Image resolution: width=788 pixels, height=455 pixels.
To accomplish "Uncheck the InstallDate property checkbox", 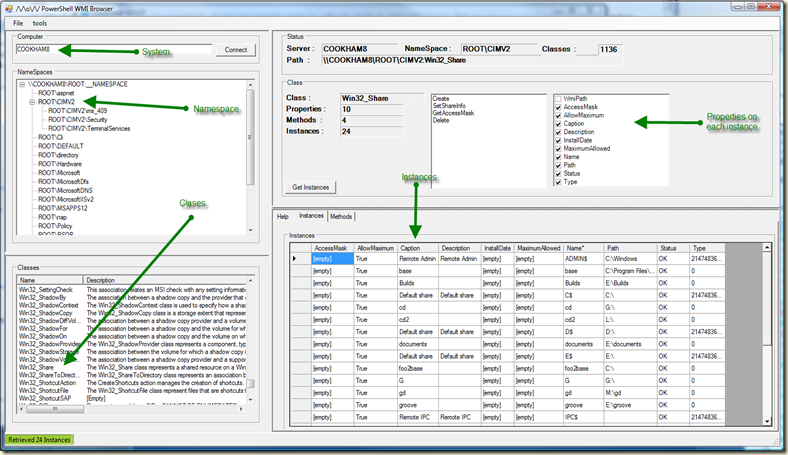I will click(x=557, y=139).
